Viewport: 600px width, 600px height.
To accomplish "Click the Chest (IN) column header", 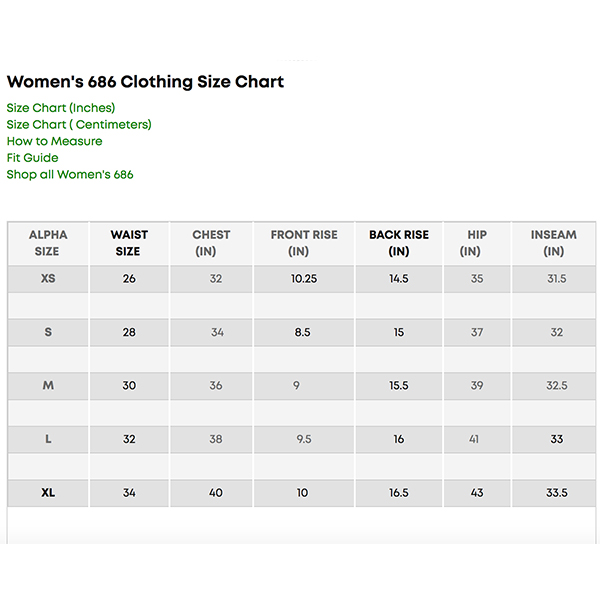I will point(211,243).
